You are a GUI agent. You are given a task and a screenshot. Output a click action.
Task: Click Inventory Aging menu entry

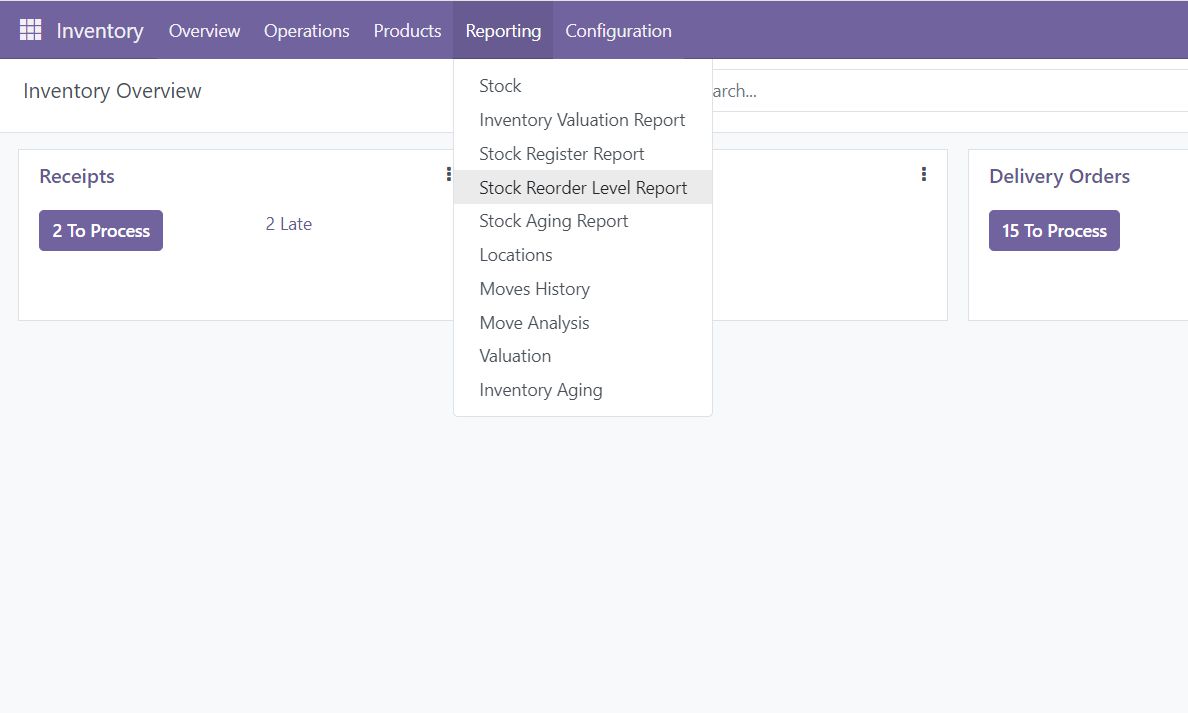[x=541, y=390]
